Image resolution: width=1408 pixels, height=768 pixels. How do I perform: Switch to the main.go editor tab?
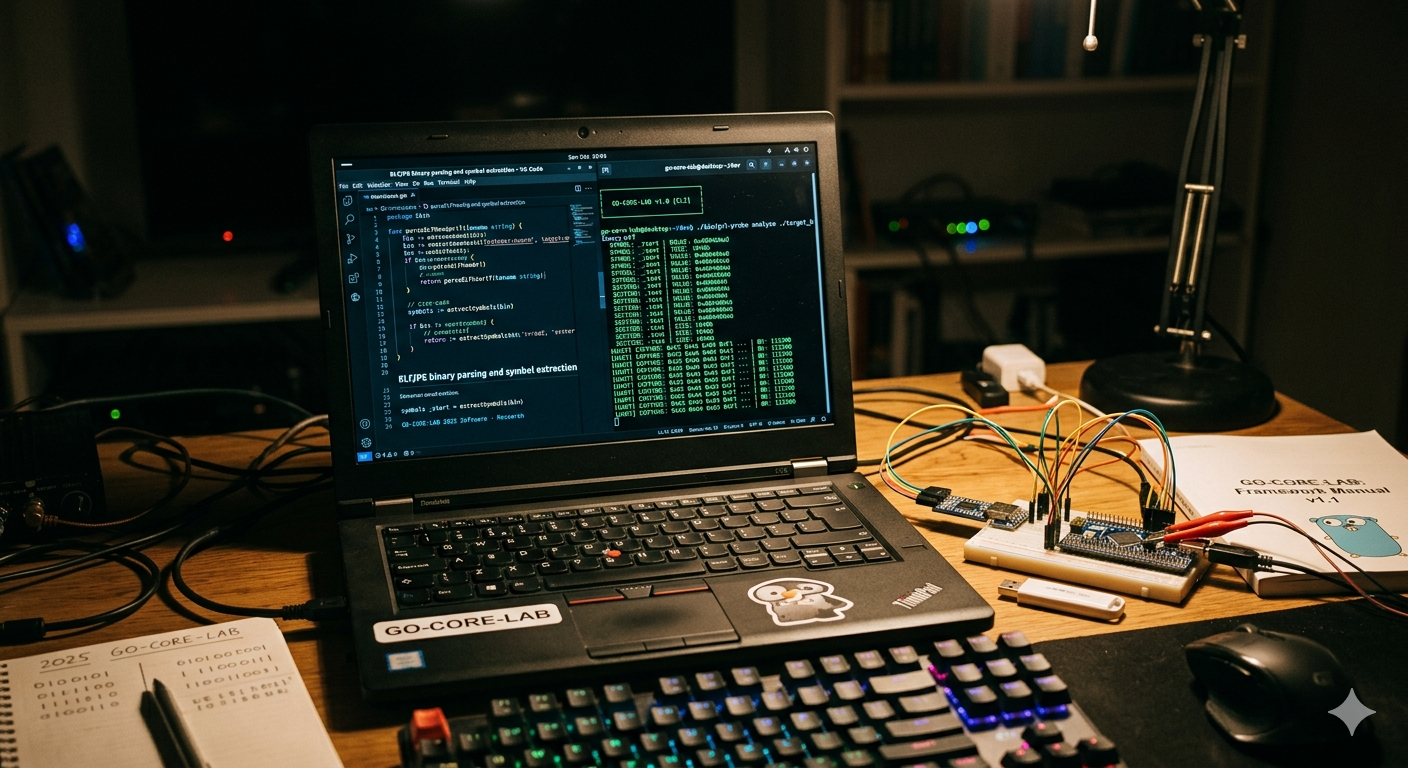(x=387, y=195)
